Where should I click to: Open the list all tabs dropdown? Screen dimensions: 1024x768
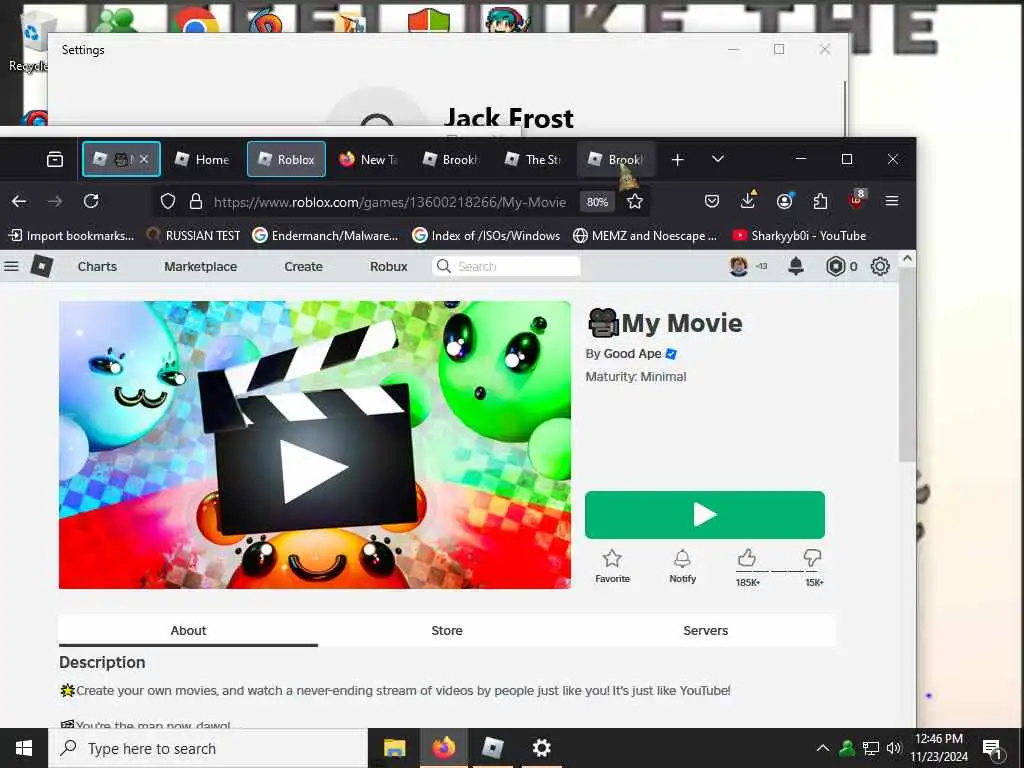(718, 159)
